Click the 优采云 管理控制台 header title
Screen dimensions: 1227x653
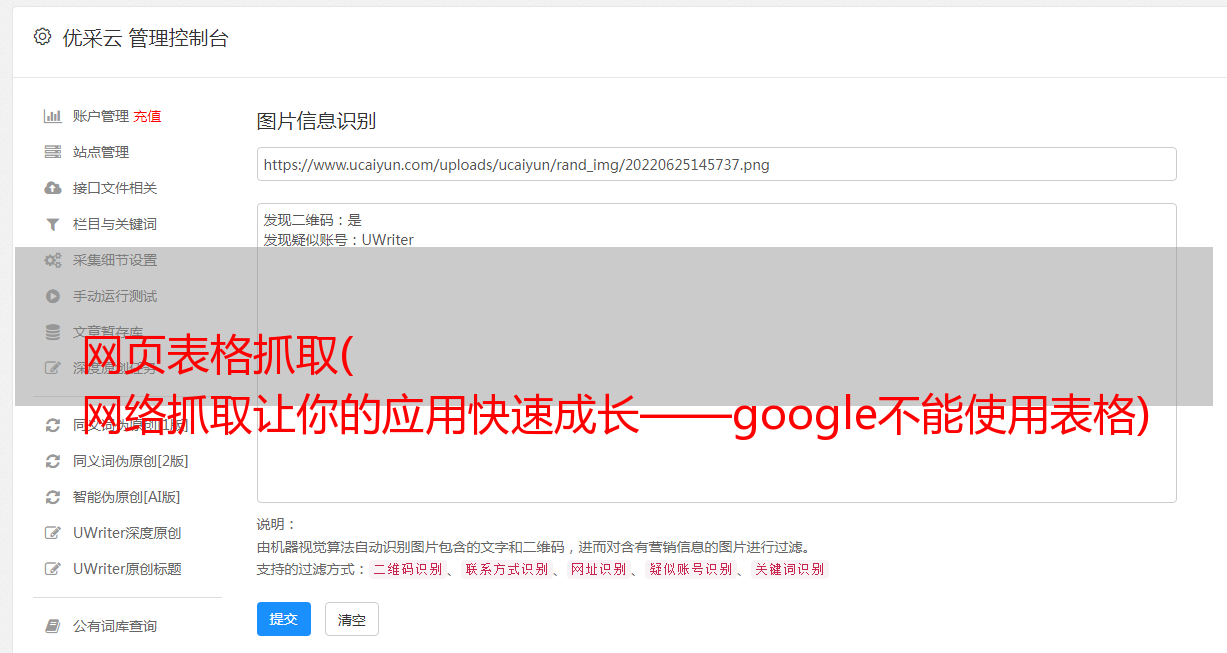(x=145, y=38)
